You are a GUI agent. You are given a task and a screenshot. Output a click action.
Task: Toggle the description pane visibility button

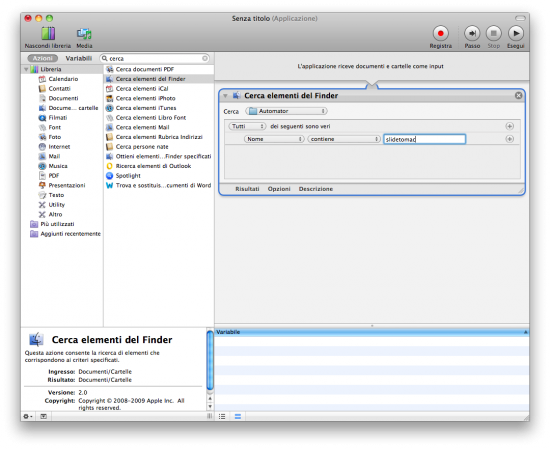[43, 416]
